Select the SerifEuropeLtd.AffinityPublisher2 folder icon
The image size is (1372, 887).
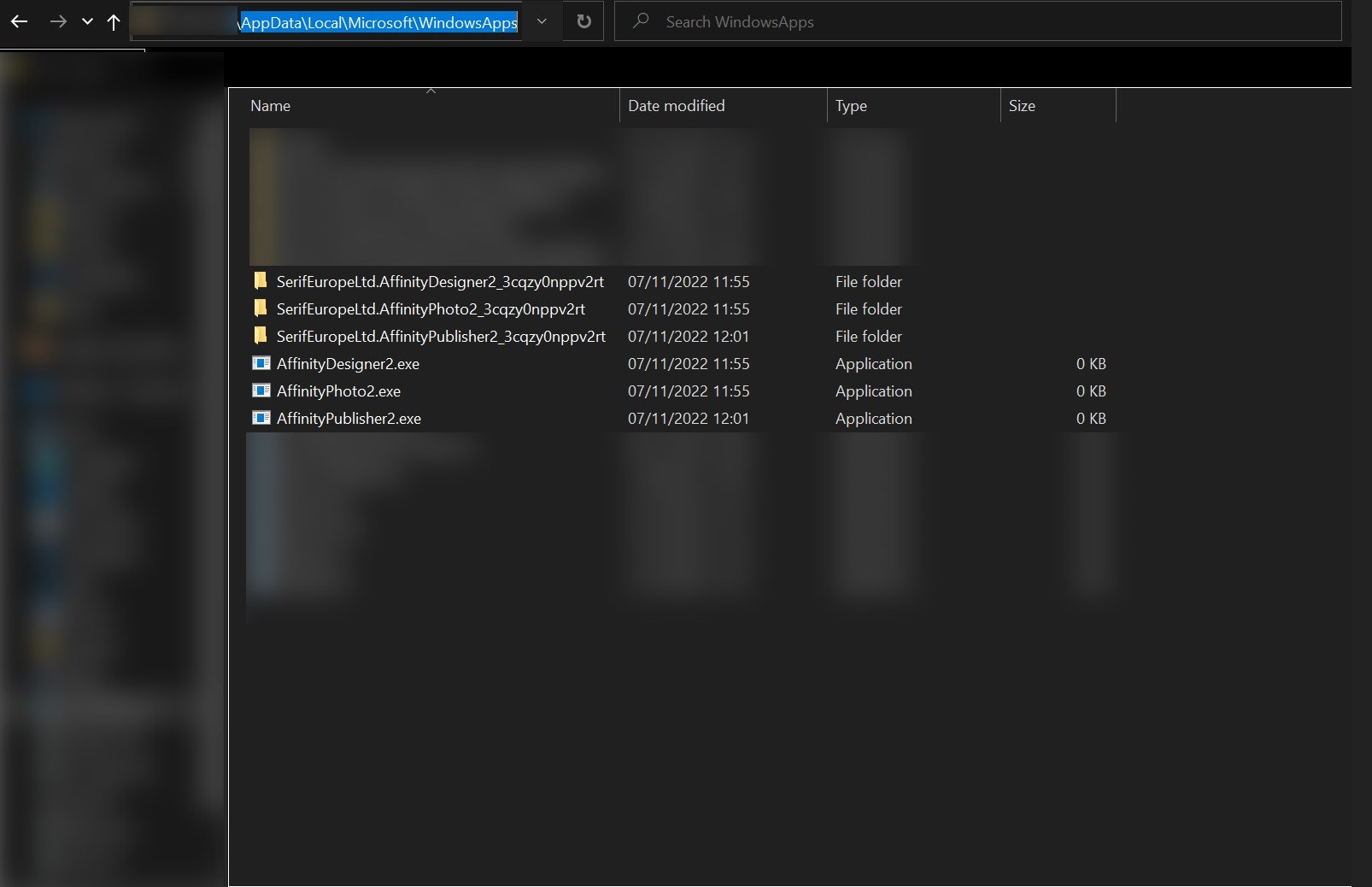(x=261, y=336)
